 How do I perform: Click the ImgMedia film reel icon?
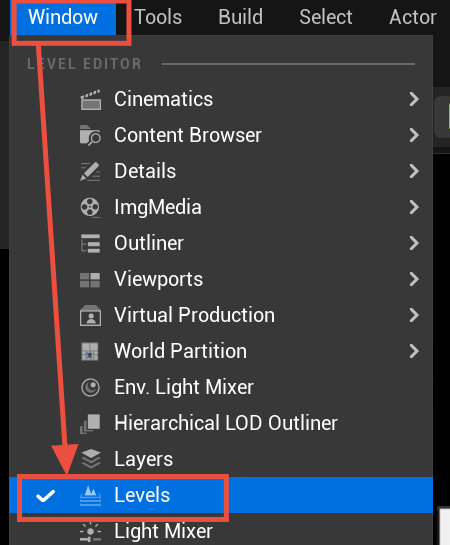tap(90, 208)
